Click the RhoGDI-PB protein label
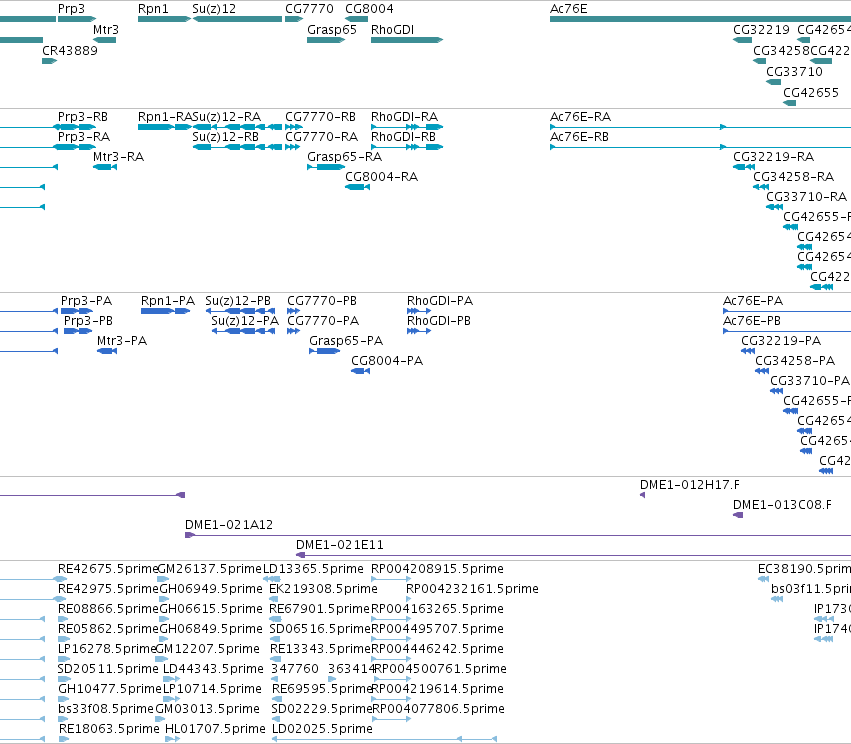The width and height of the screenshot is (851, 744). (x=439, y=321)
